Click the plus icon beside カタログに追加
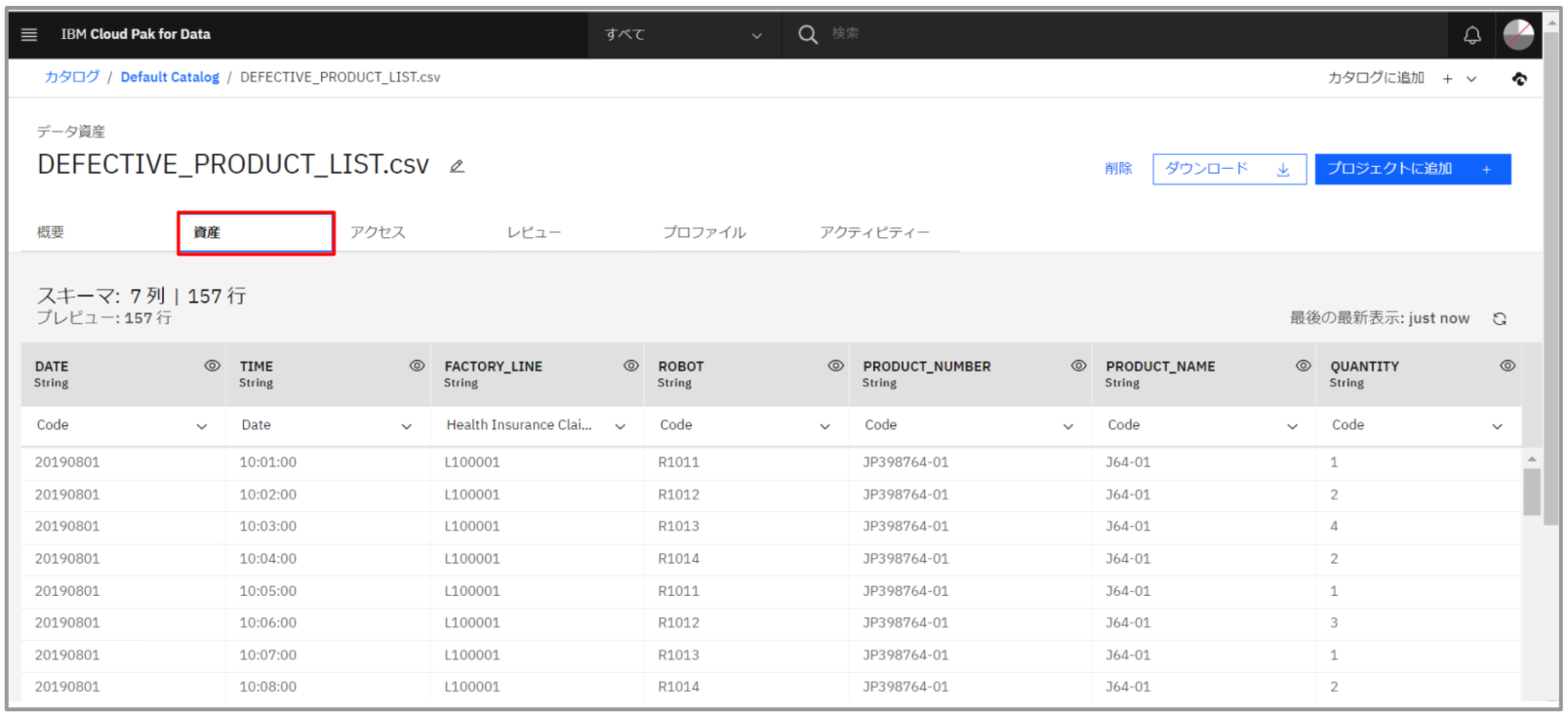Viewport: 1568px width, 715px height. (1448, 79)
